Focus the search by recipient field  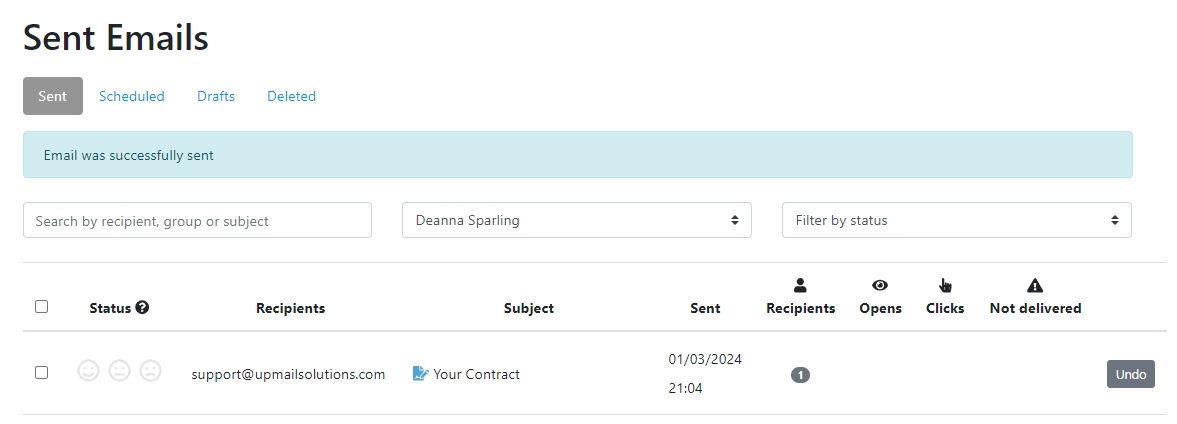tap(197, 221)
